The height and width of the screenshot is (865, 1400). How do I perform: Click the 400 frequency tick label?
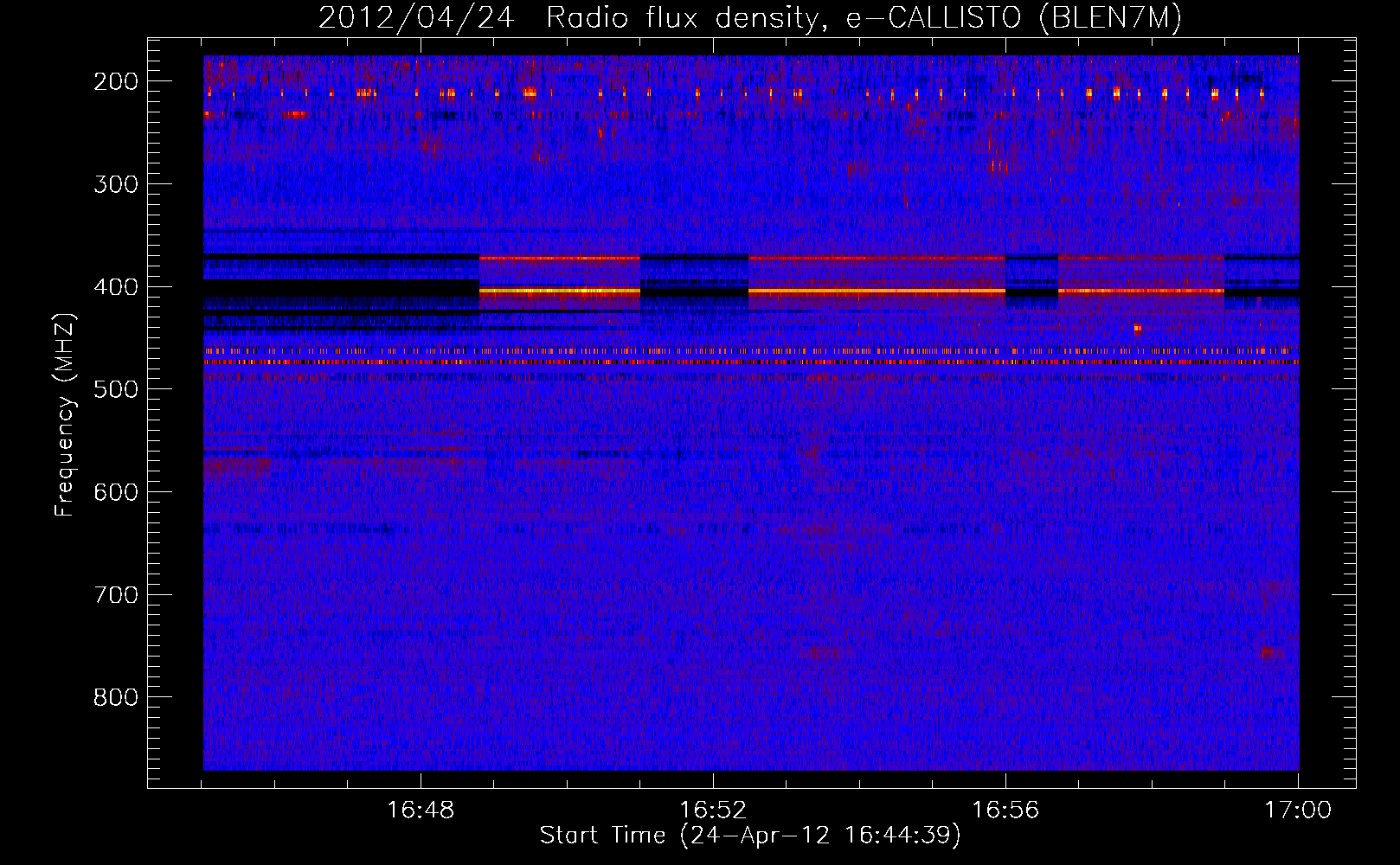click(116, 287)
